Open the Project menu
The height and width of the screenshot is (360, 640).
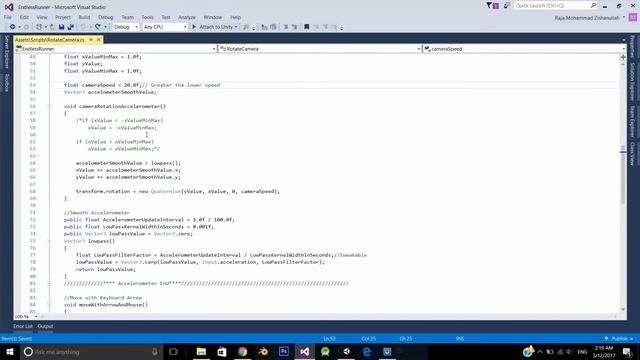pos(63,17)
